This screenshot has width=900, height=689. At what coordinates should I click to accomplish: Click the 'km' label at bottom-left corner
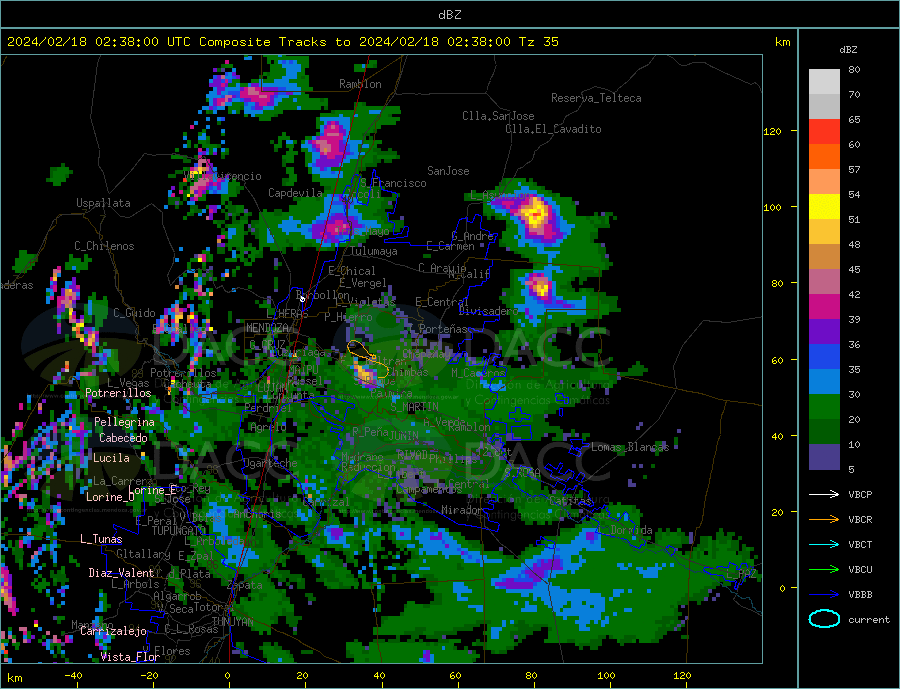15,678
